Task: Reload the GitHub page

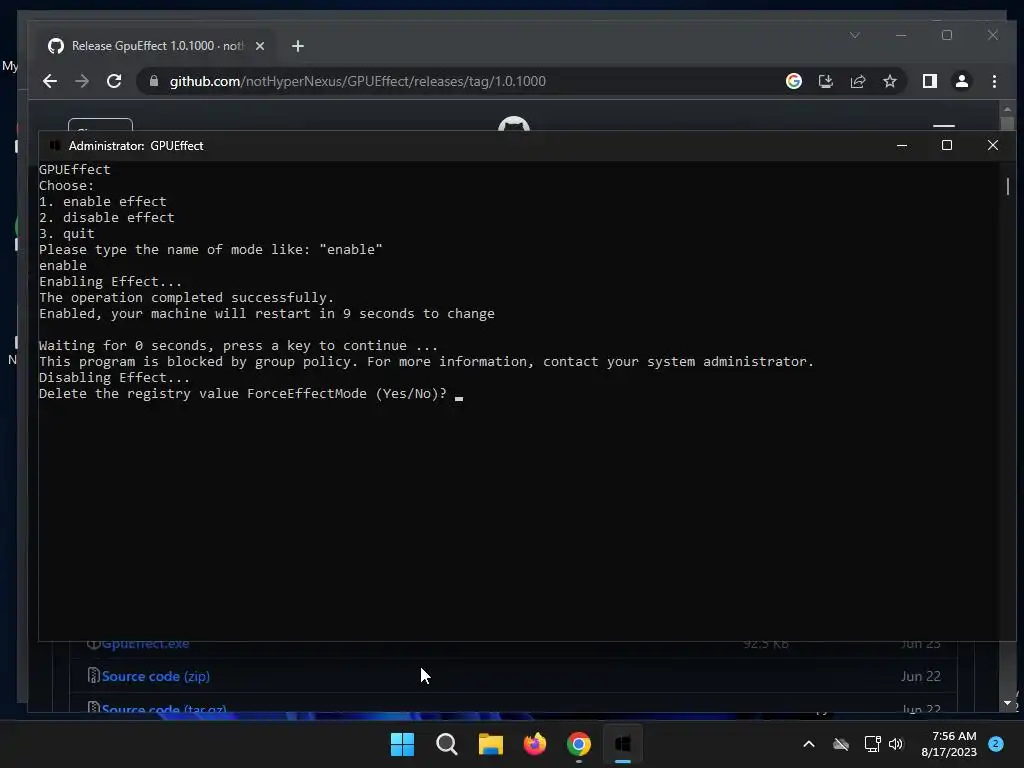Action: (114, 81)
